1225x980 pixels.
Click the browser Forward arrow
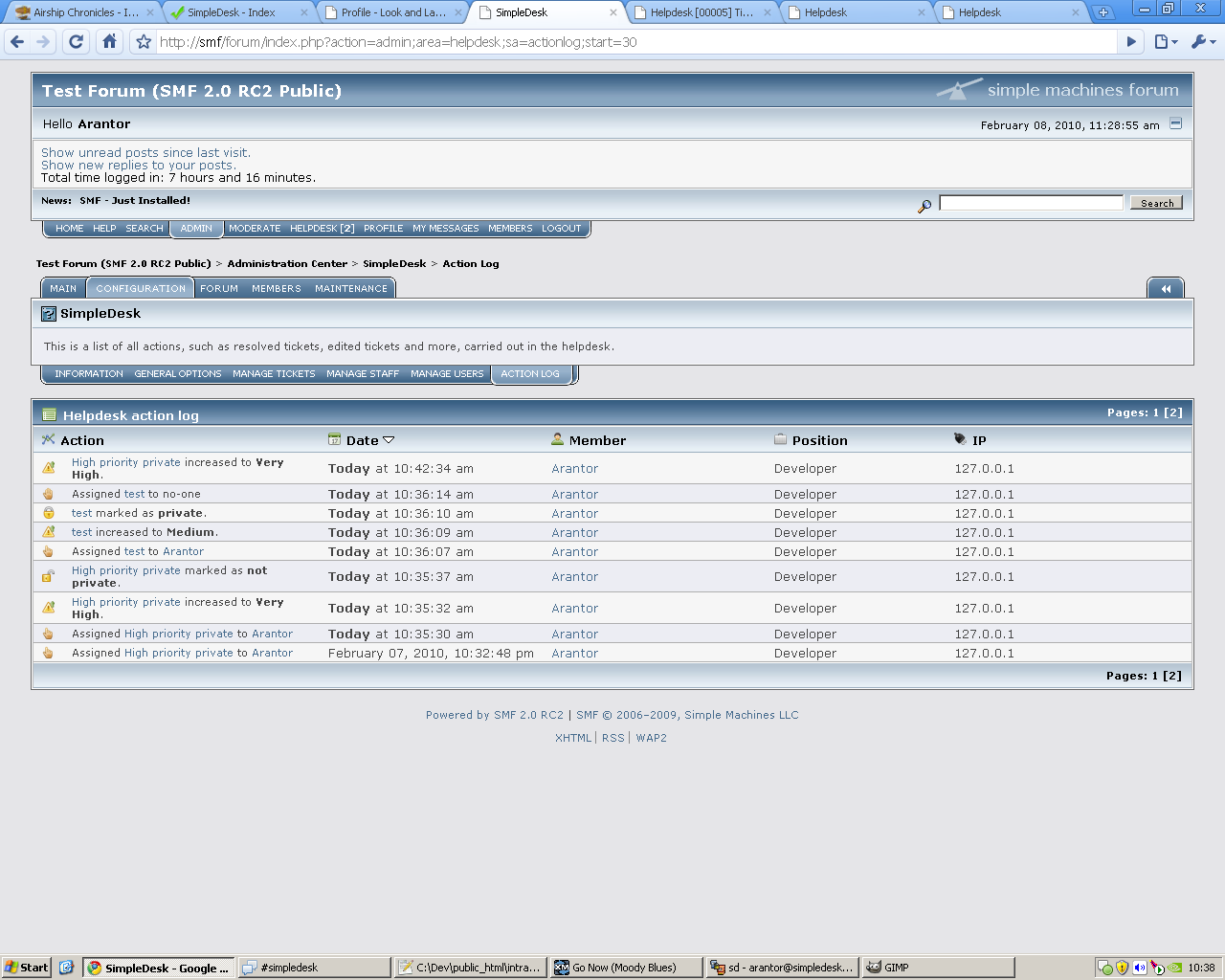coord(43,42)
